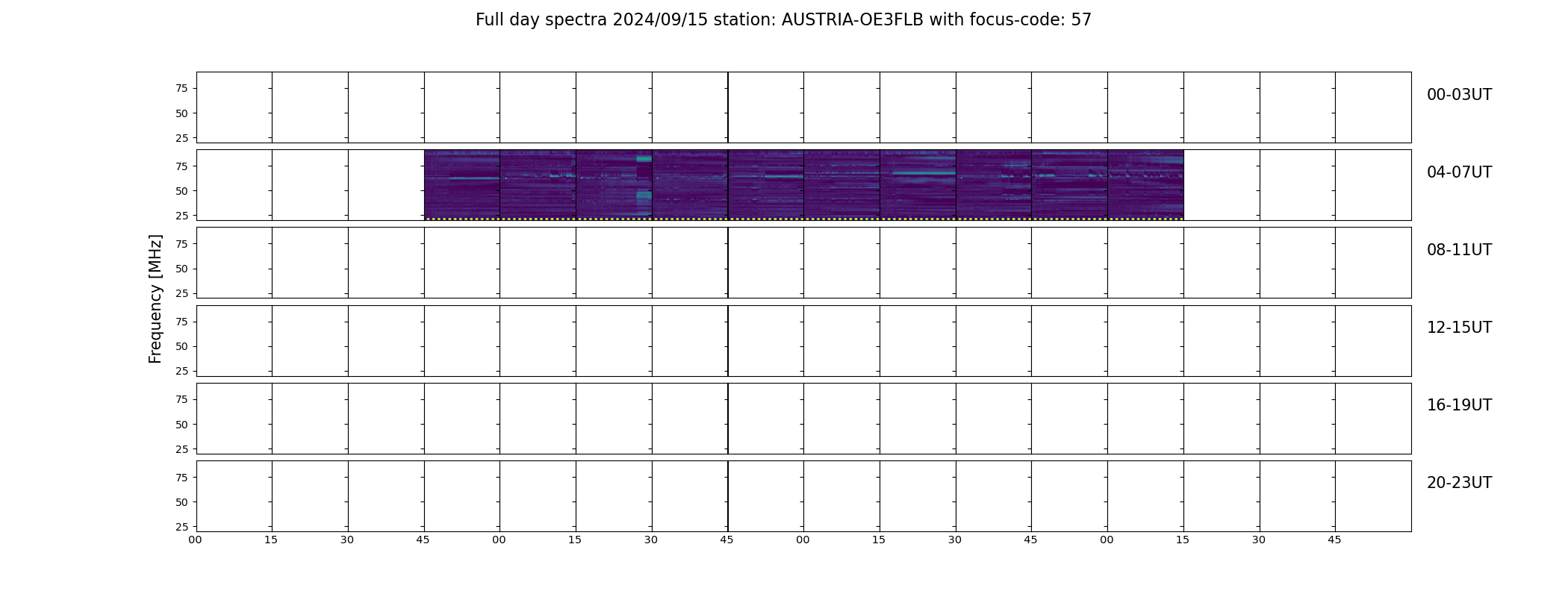Click the '75' tick in the 20-23UT row
The height and width of the screenshot is (597, 1568).
tap(181, 478)
